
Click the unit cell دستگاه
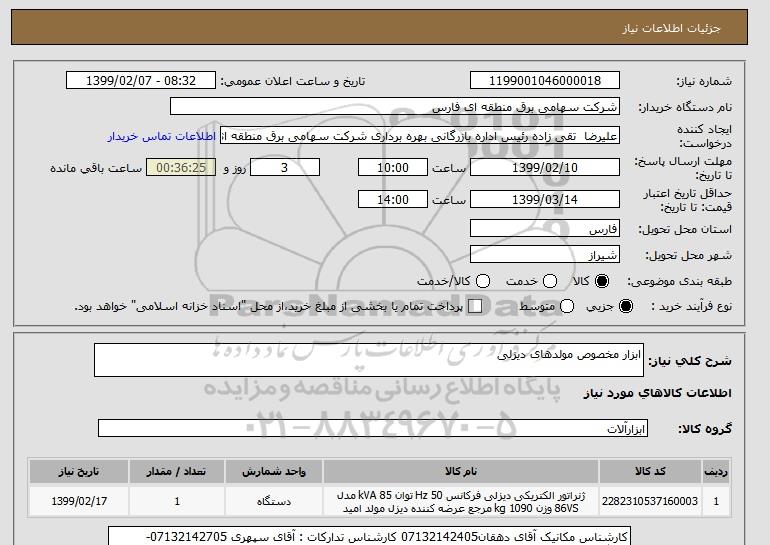click(x=274, y=501)
